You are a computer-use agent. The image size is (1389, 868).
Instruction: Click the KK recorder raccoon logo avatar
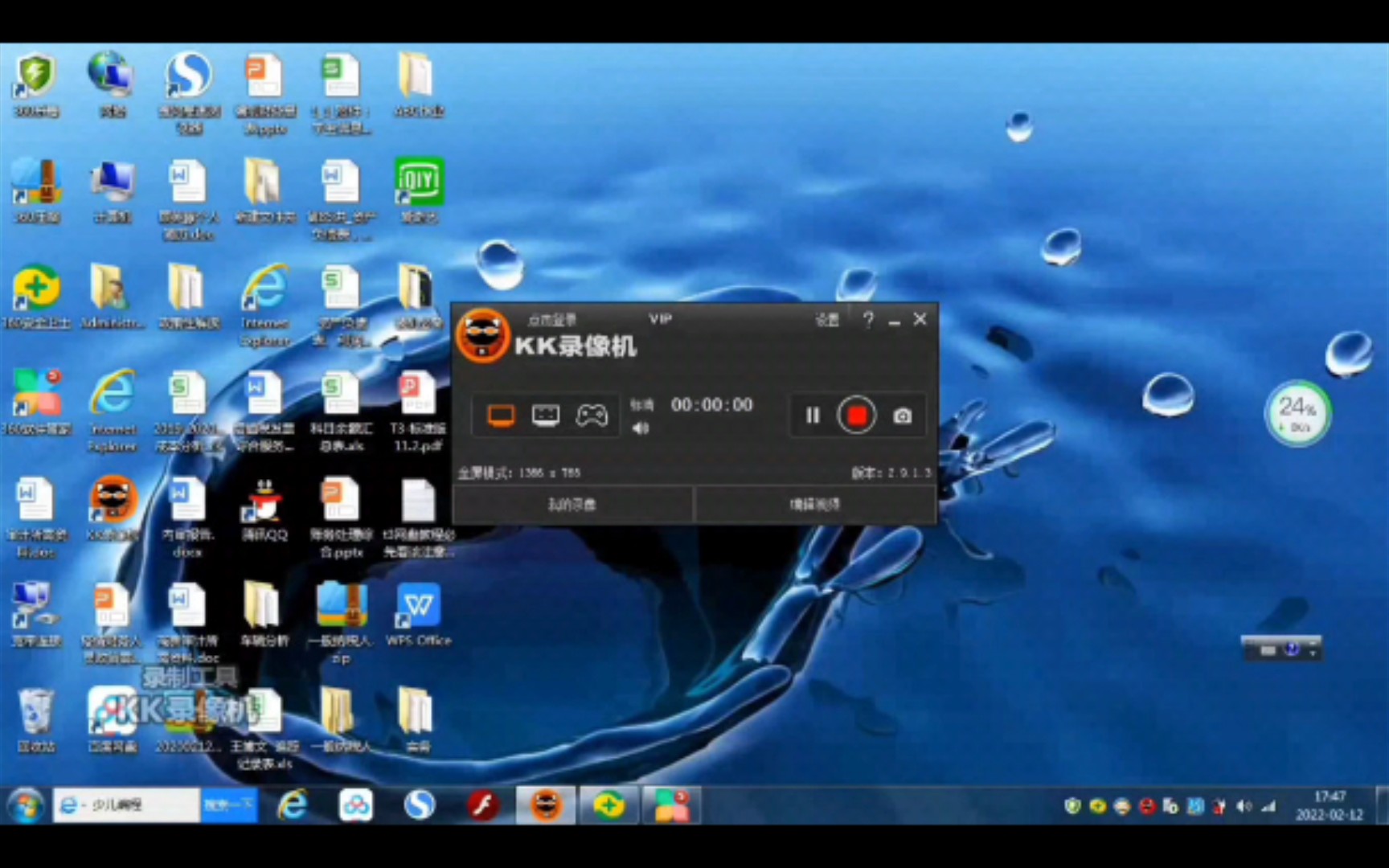click(483, 335)
